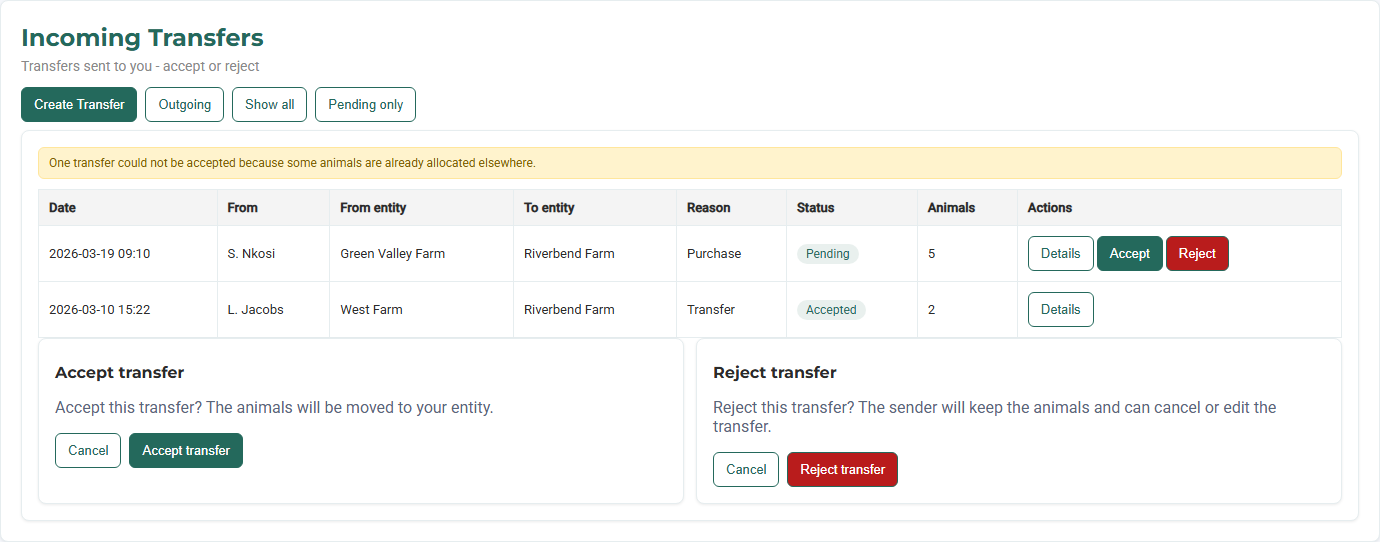The image size is (1380, 542).
Task: Click the Create Transfer button
Action: (x=79, y=104)
